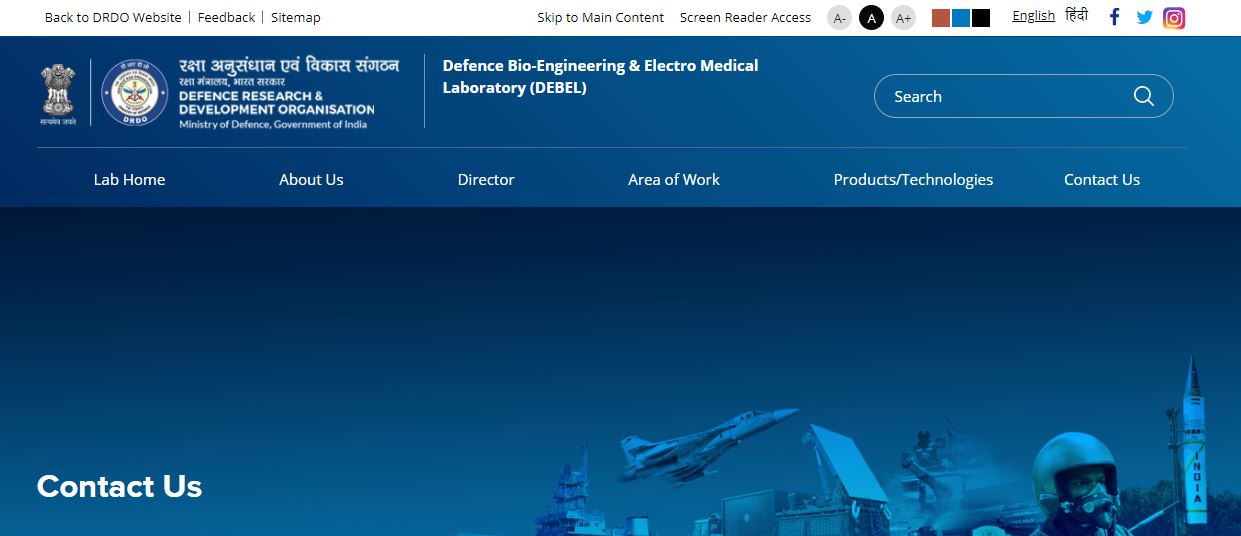The height and width of the screenshot is (536, 1241).
Task: Switch language to English
Action: pos(1033,16)
